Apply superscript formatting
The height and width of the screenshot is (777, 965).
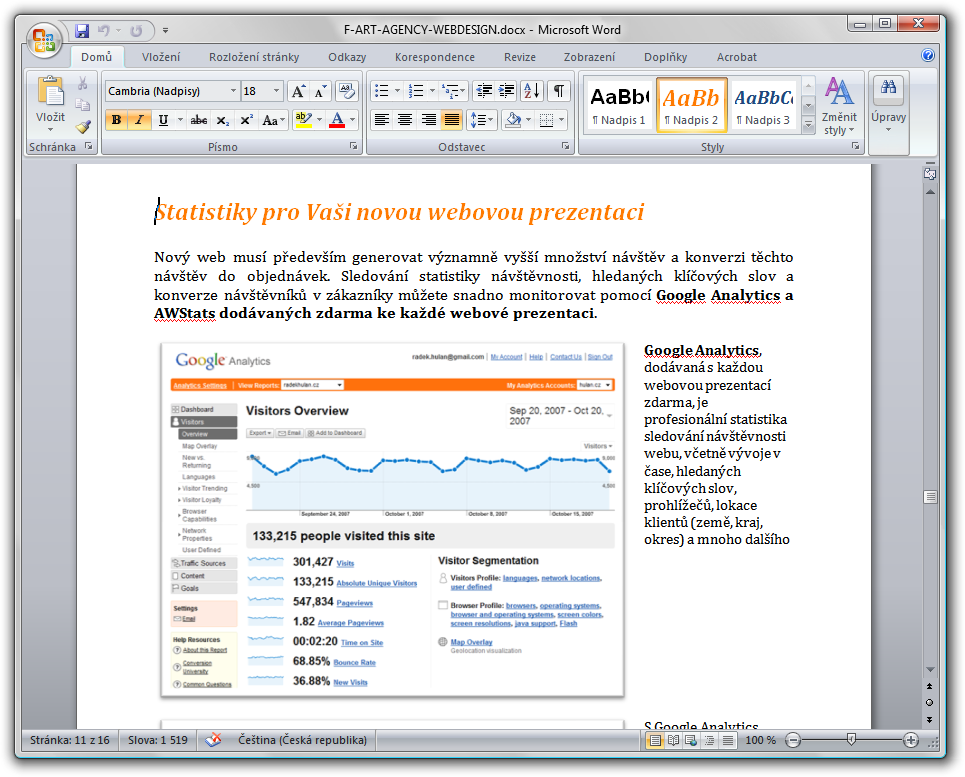(x=246, y=121)
